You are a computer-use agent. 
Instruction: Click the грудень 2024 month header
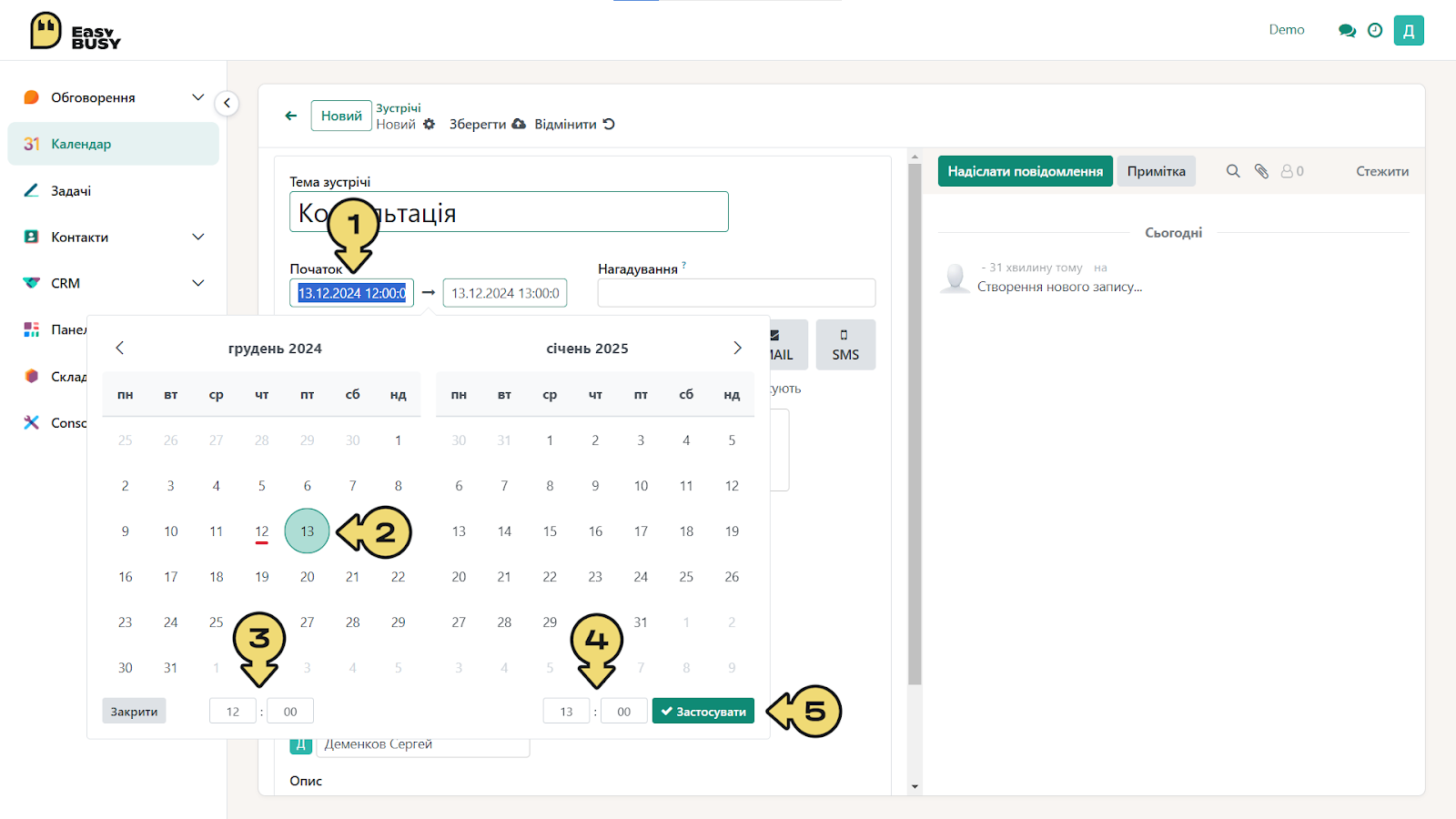coord(275,348)
